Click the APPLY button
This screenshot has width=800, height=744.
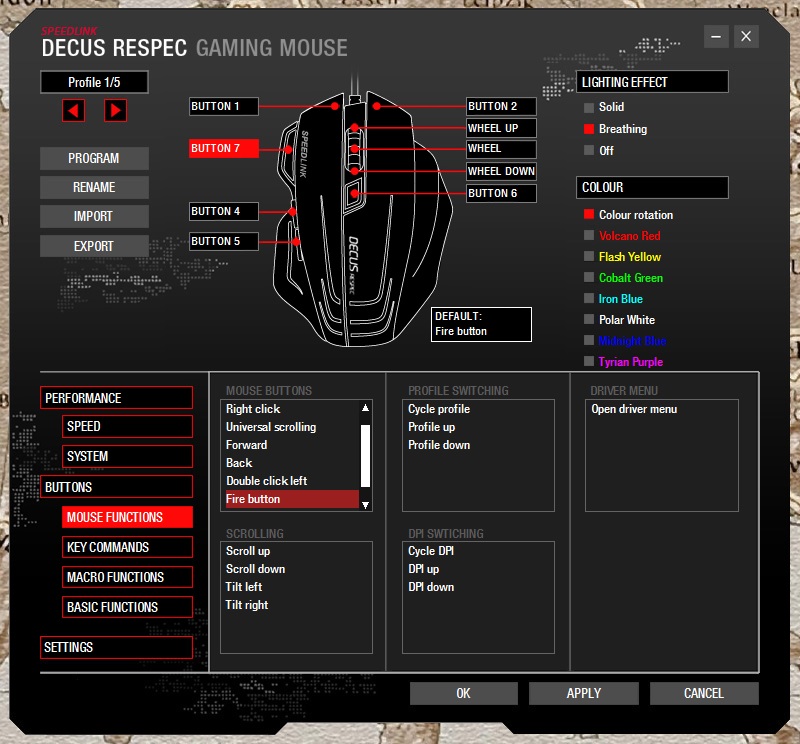584,693
